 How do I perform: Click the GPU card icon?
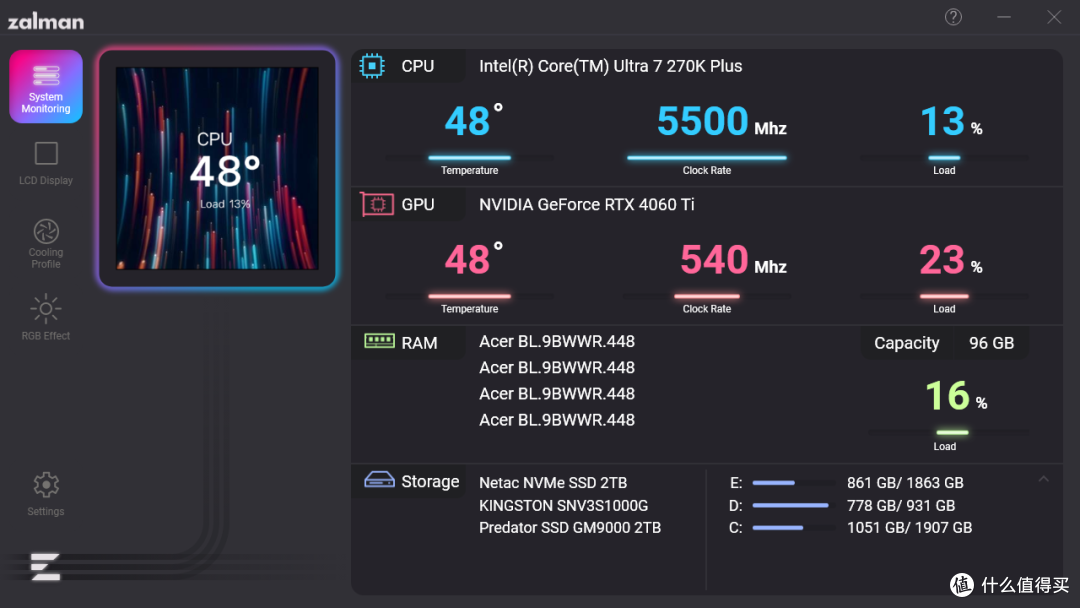pyautogui.click(x=377, y=205)
